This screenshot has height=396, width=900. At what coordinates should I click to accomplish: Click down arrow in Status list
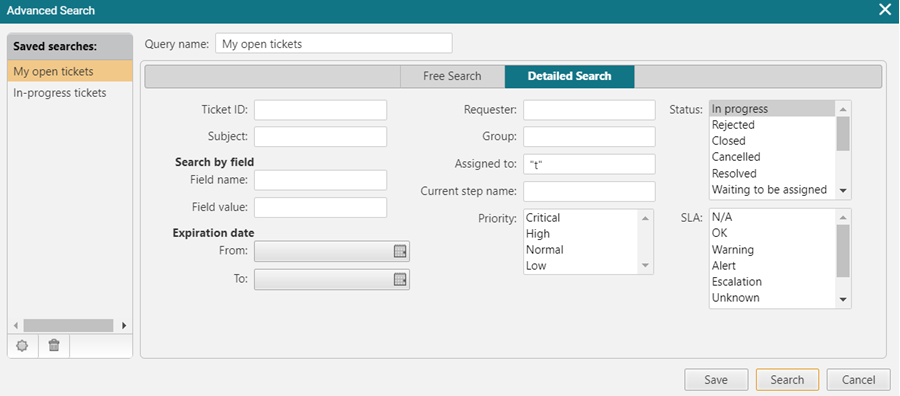[x=843, y=191]
